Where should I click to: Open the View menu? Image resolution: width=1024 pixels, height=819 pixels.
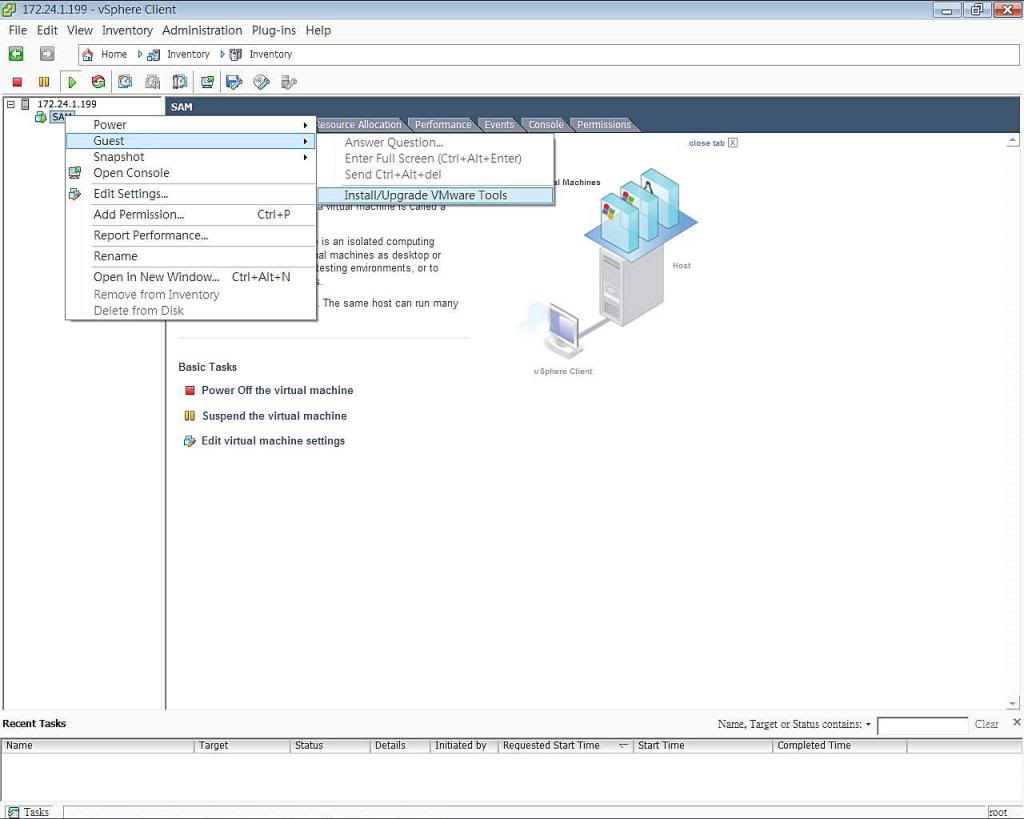(x=80, y=30)
